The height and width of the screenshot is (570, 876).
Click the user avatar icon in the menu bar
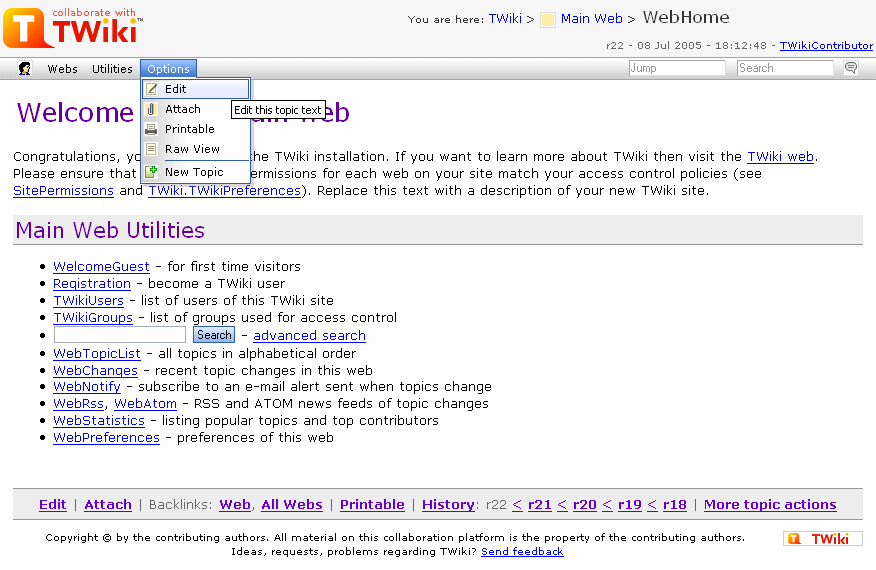(25, 69)
